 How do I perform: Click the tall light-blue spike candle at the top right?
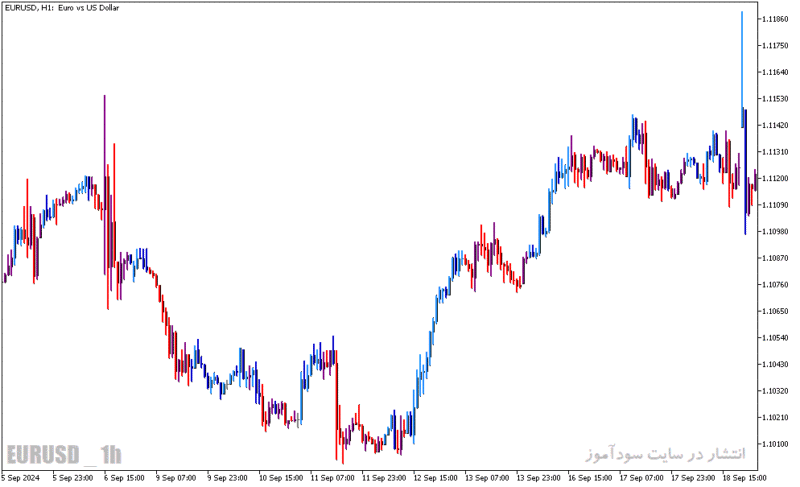pos(742,66)
